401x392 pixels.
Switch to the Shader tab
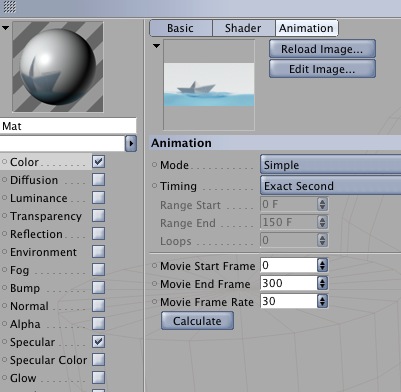click(x=243, y=28)
